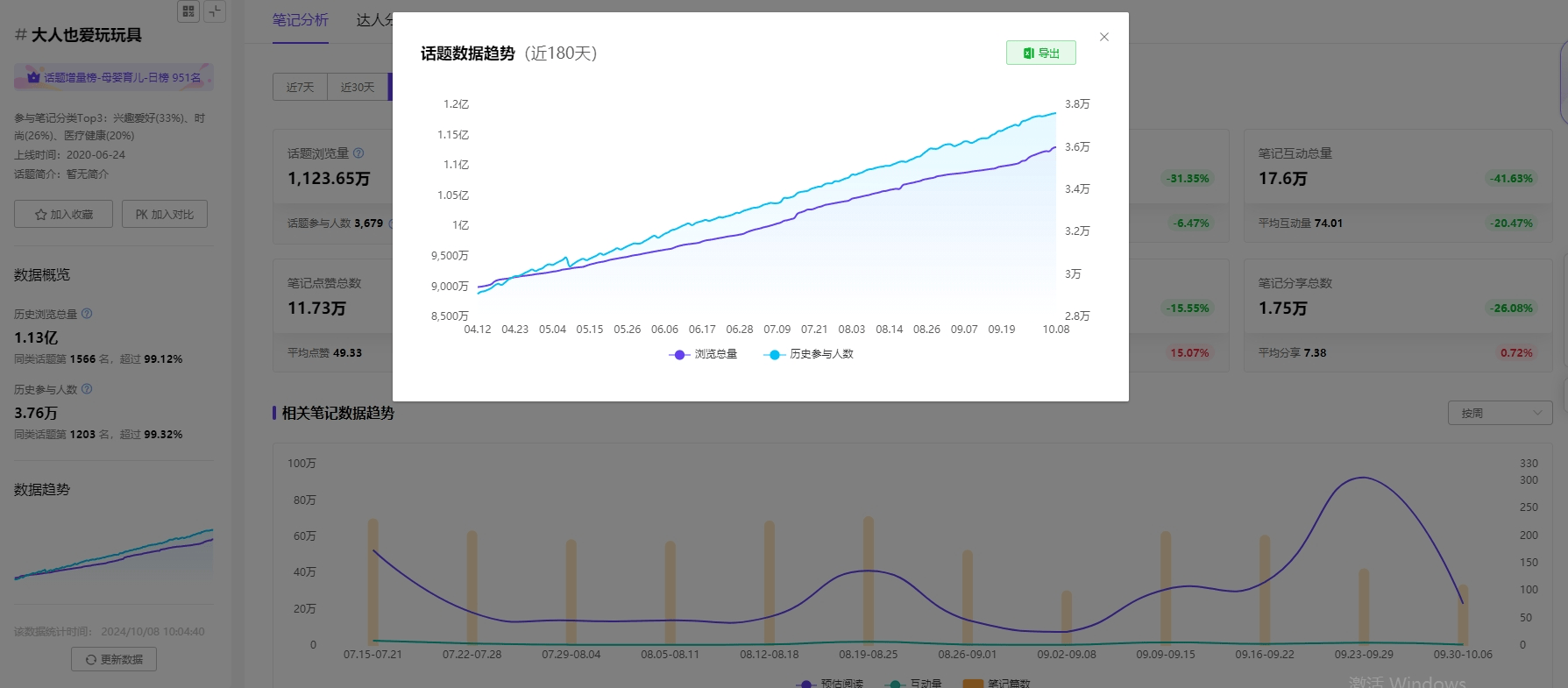
Task: Close the topic data trend dialog
Action: pos(1104,37)
